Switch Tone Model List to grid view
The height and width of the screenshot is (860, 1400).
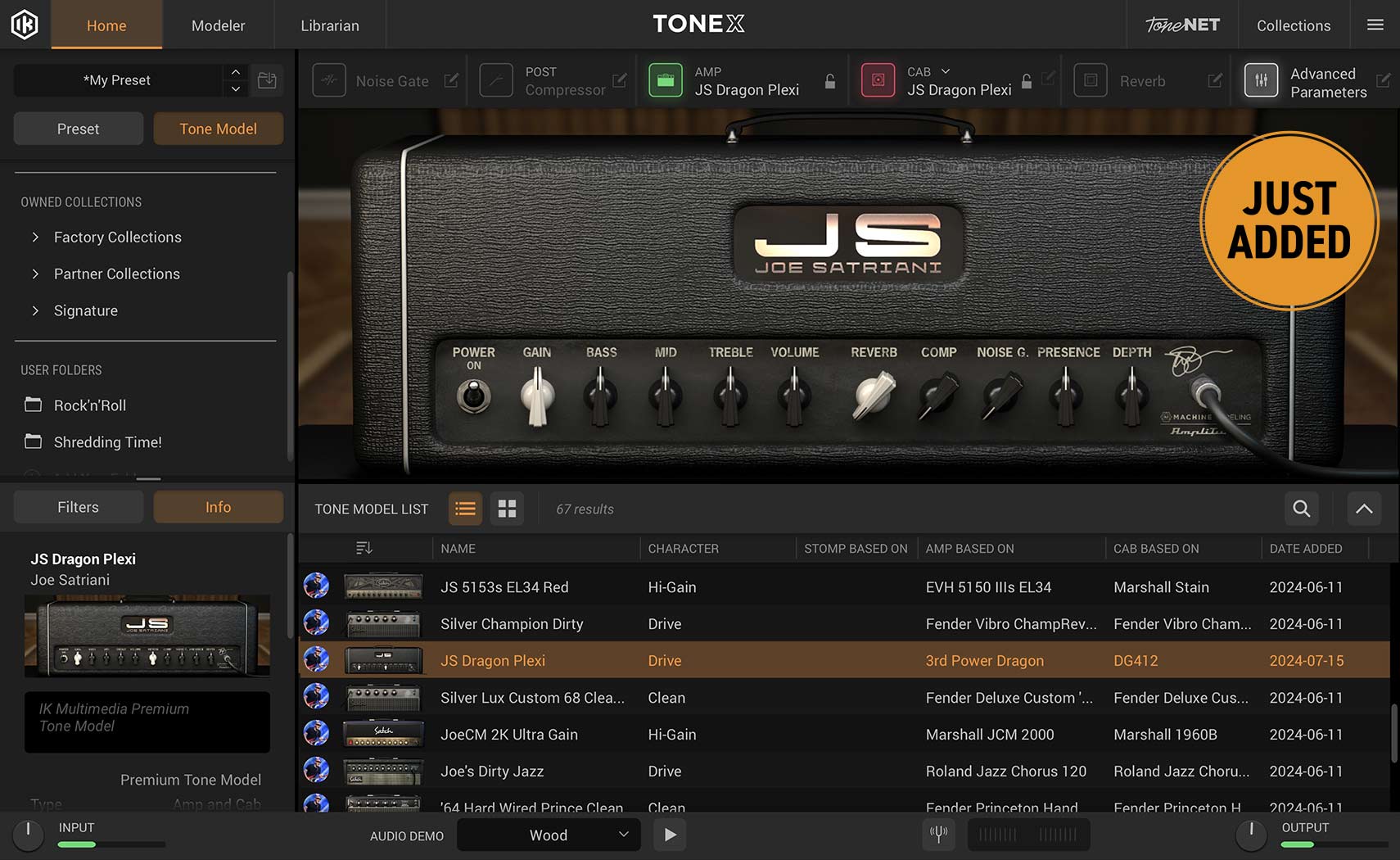tap(507, 509)
